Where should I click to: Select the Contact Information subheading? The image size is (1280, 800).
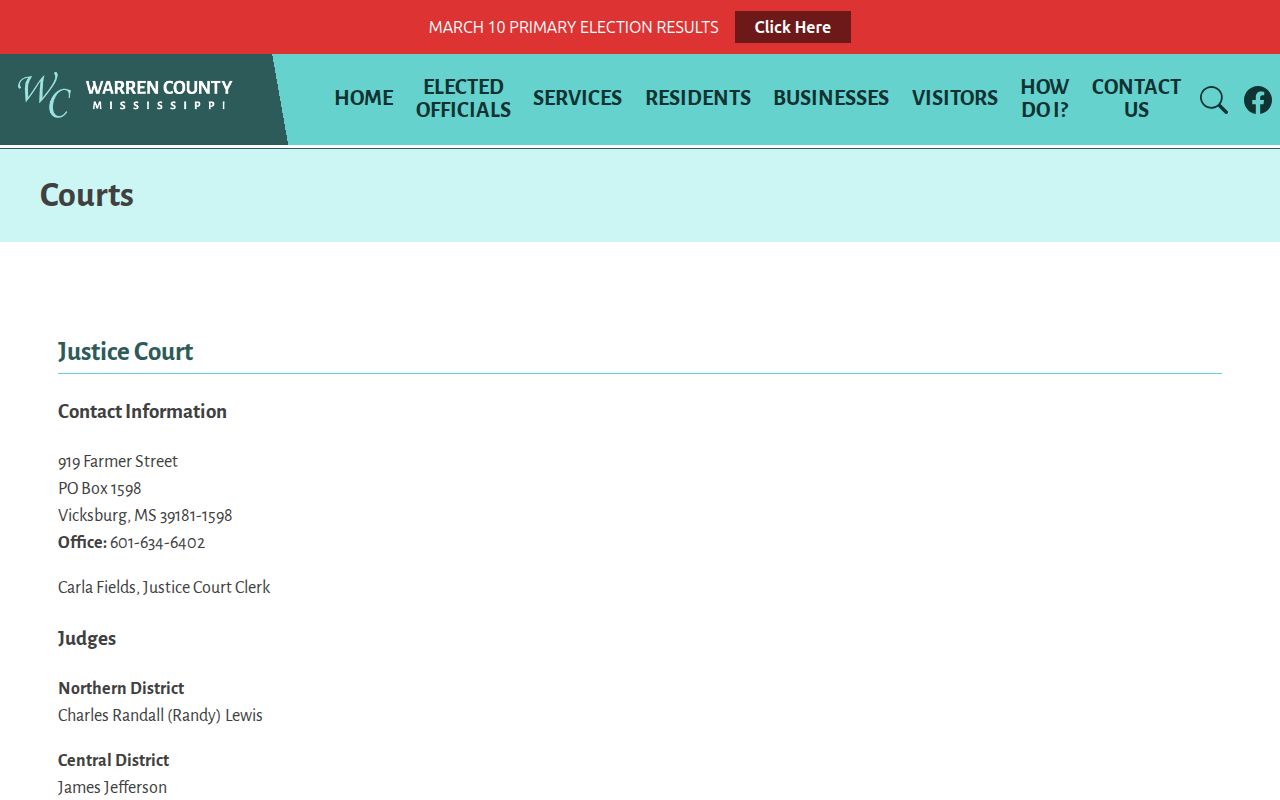pos(142,411)
